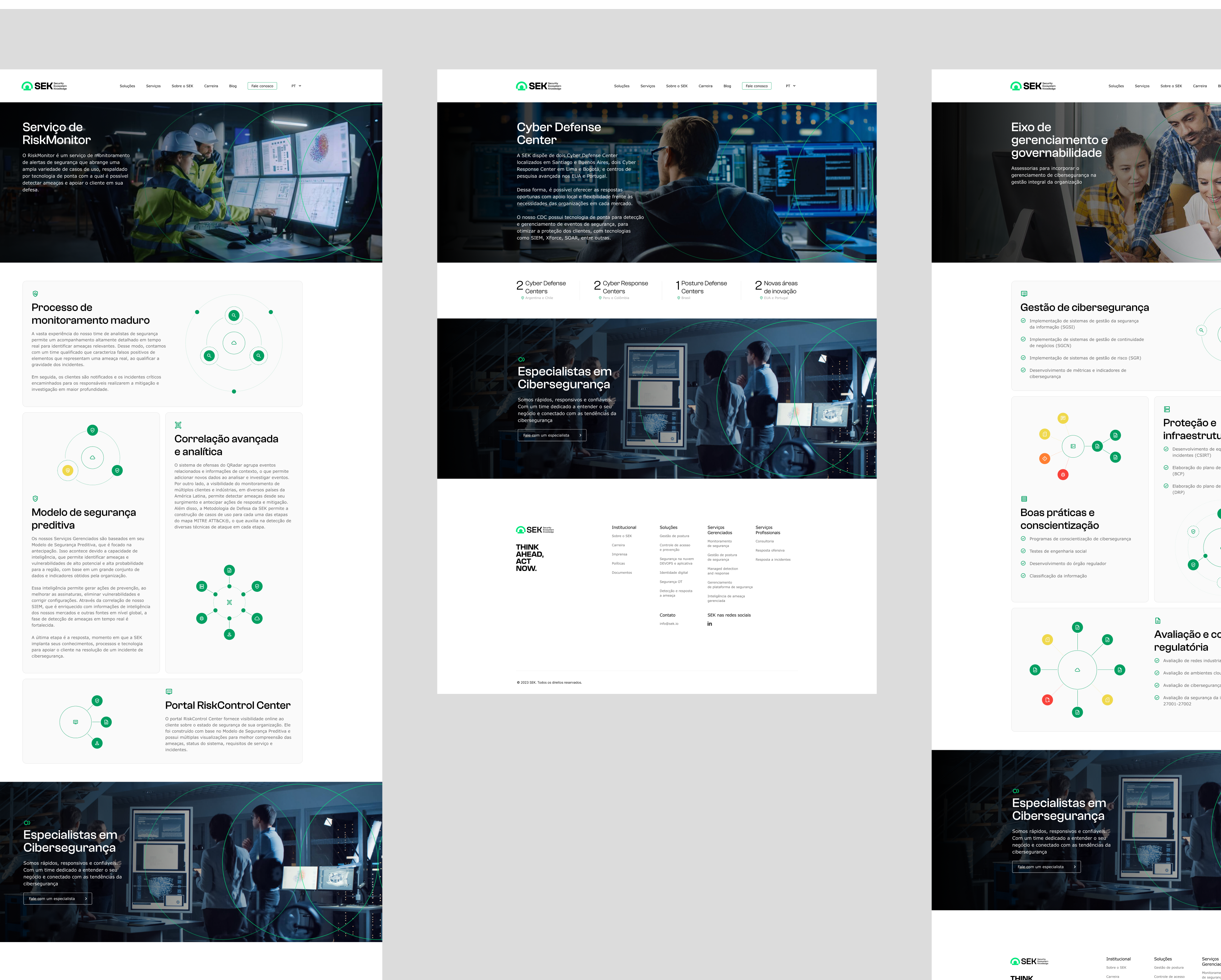Click info@sek.io contact link in footer
Screen dimensions: 1221x980
click(x=669, y=624)
